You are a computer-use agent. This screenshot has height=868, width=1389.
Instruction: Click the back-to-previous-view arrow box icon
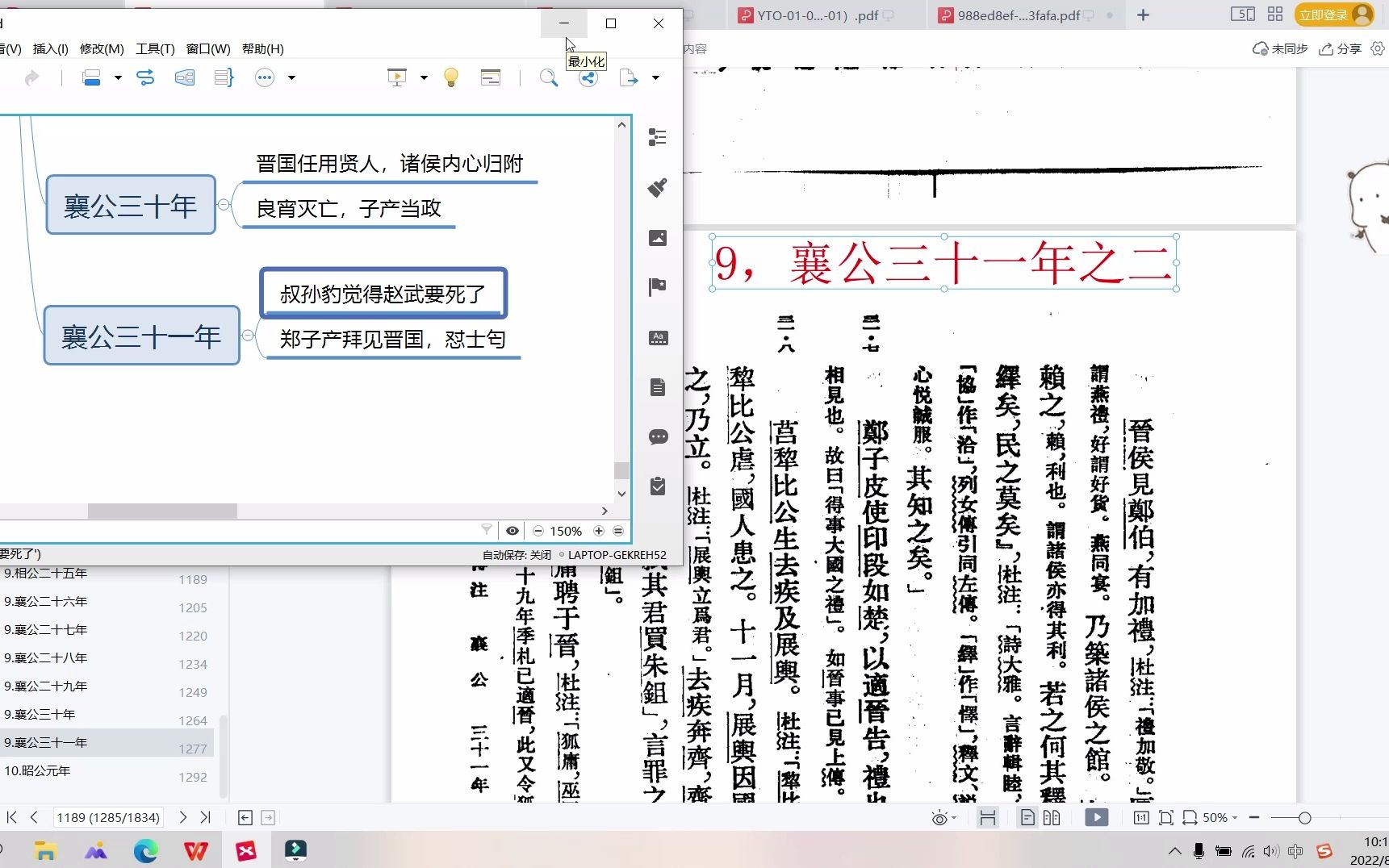click(x=245, y=818)
